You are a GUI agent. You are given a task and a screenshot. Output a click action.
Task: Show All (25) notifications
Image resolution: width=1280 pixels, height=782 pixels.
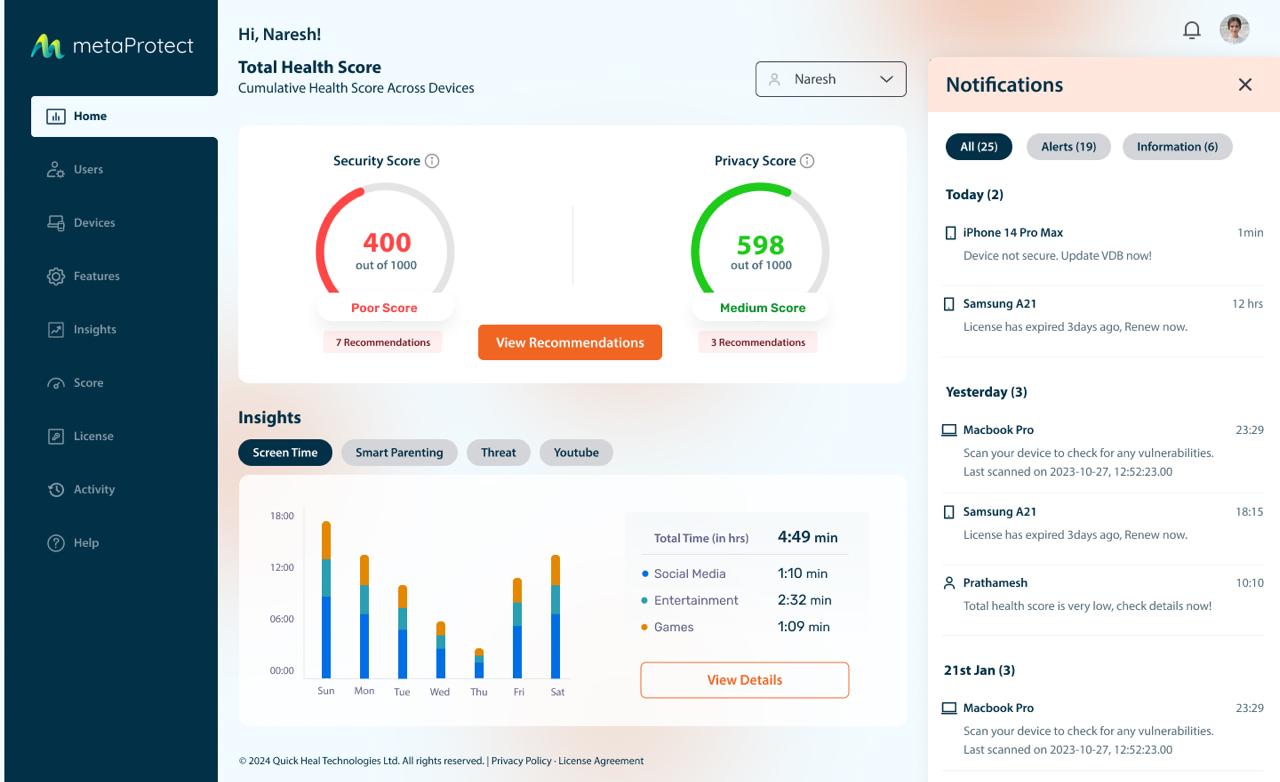979,147
